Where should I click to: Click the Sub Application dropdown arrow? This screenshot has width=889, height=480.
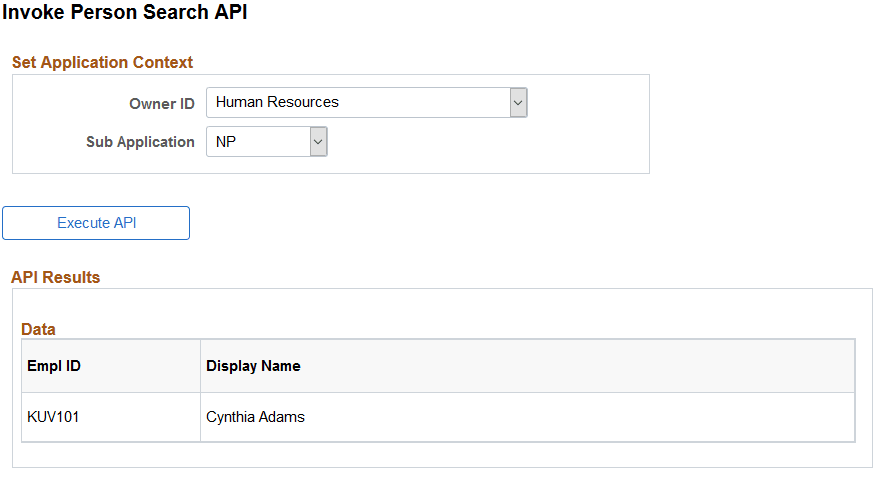tap(318, 142)
